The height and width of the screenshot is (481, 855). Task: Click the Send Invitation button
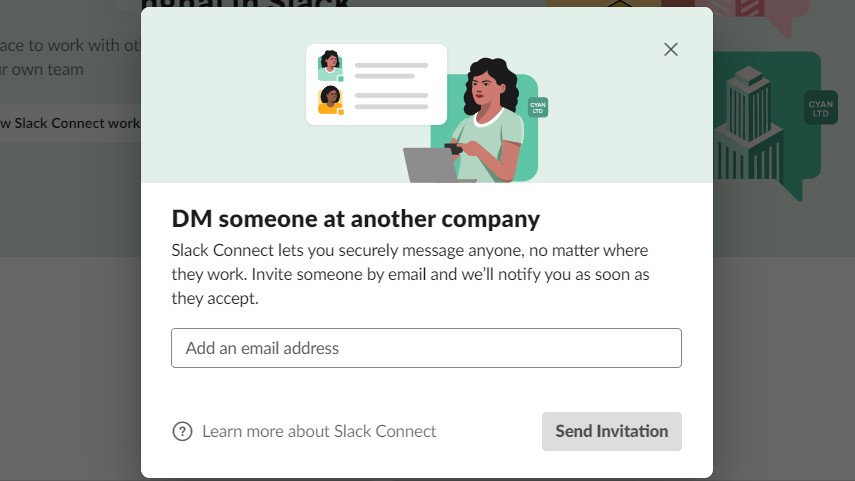[611, 431]
